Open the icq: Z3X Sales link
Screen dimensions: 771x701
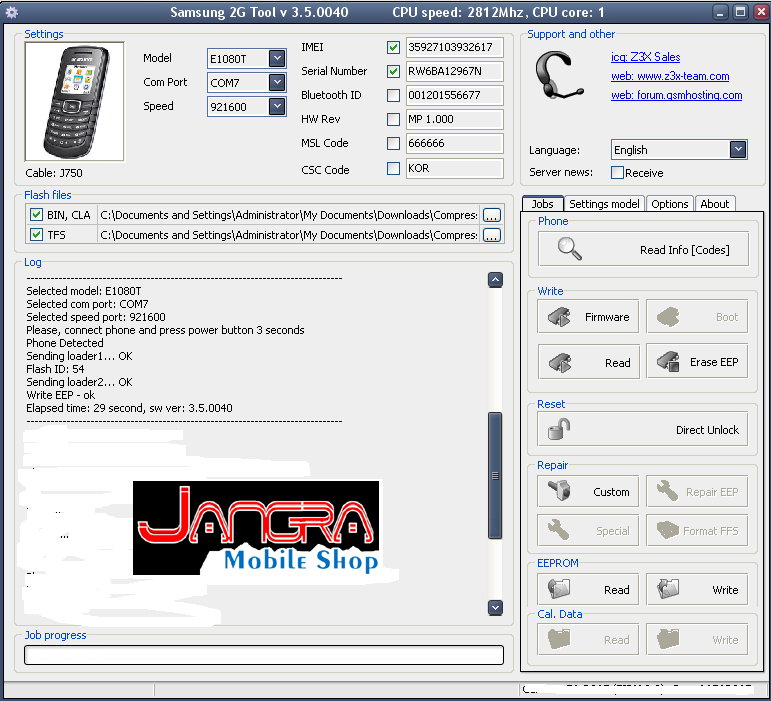pos(645,57)
